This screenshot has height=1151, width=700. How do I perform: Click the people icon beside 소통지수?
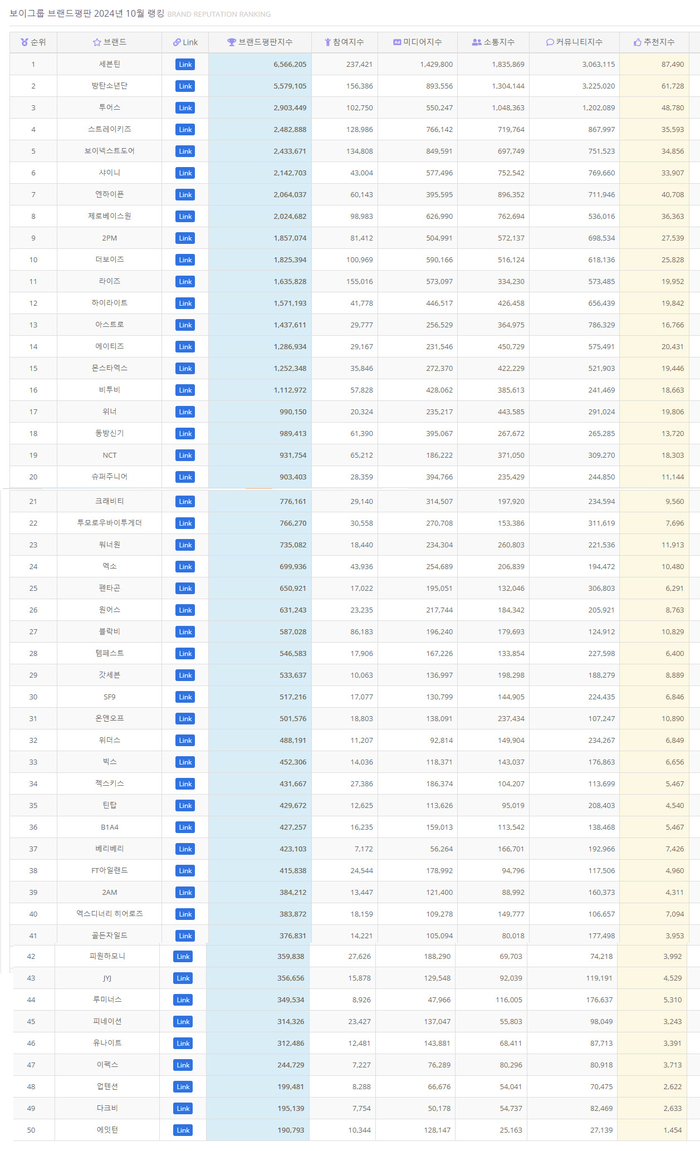[x=476, y=43]
